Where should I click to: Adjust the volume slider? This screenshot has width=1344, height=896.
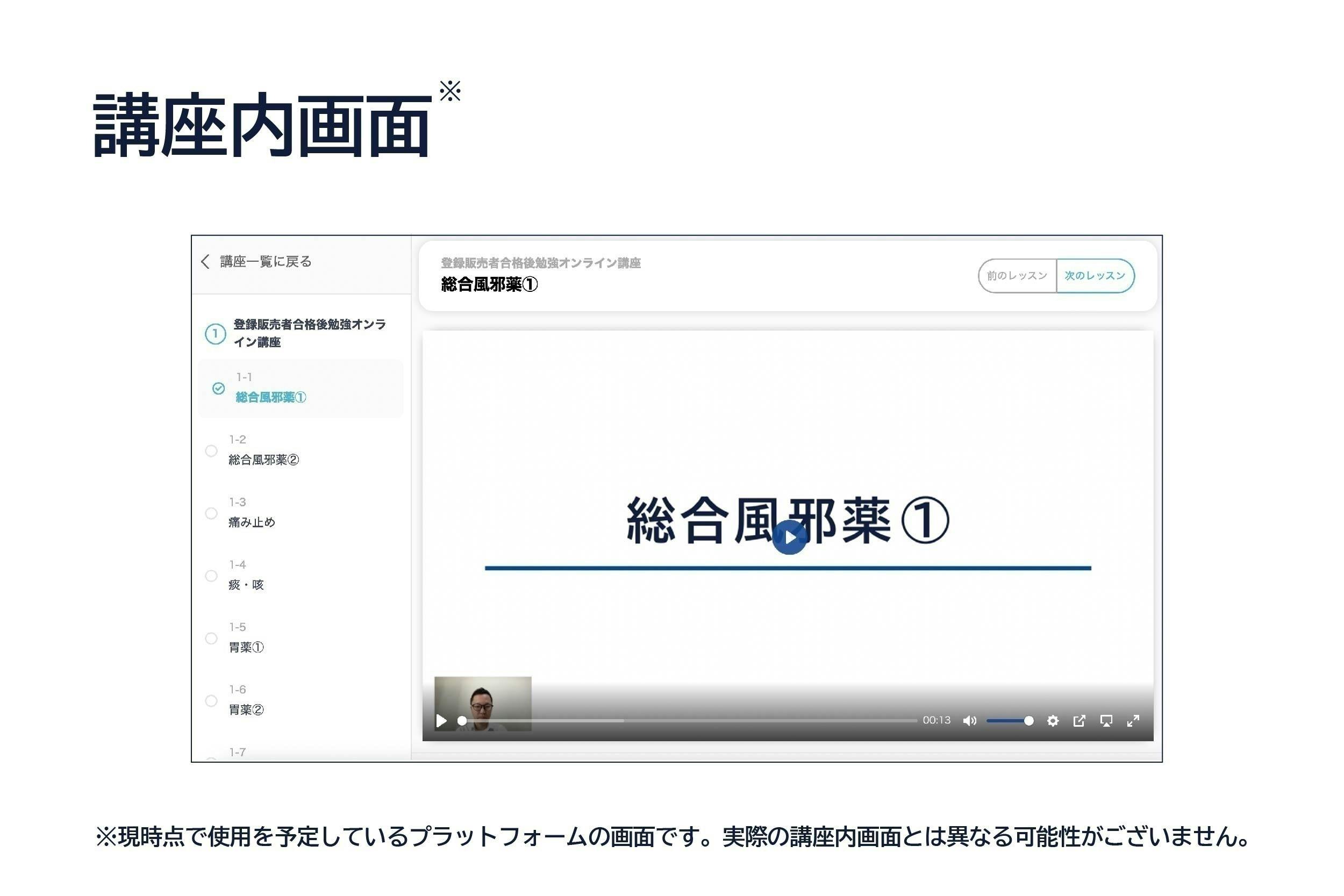[x=1009, y=721]
